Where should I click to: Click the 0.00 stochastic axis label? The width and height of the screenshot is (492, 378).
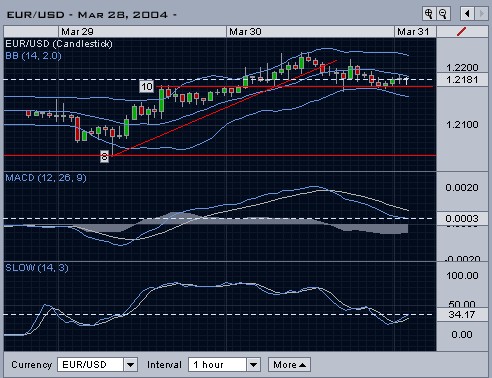(x=462, y=334)
